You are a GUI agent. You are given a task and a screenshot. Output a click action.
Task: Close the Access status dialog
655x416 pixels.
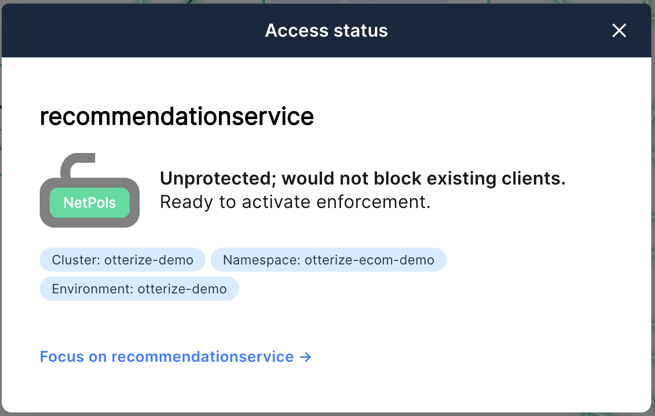619,30
